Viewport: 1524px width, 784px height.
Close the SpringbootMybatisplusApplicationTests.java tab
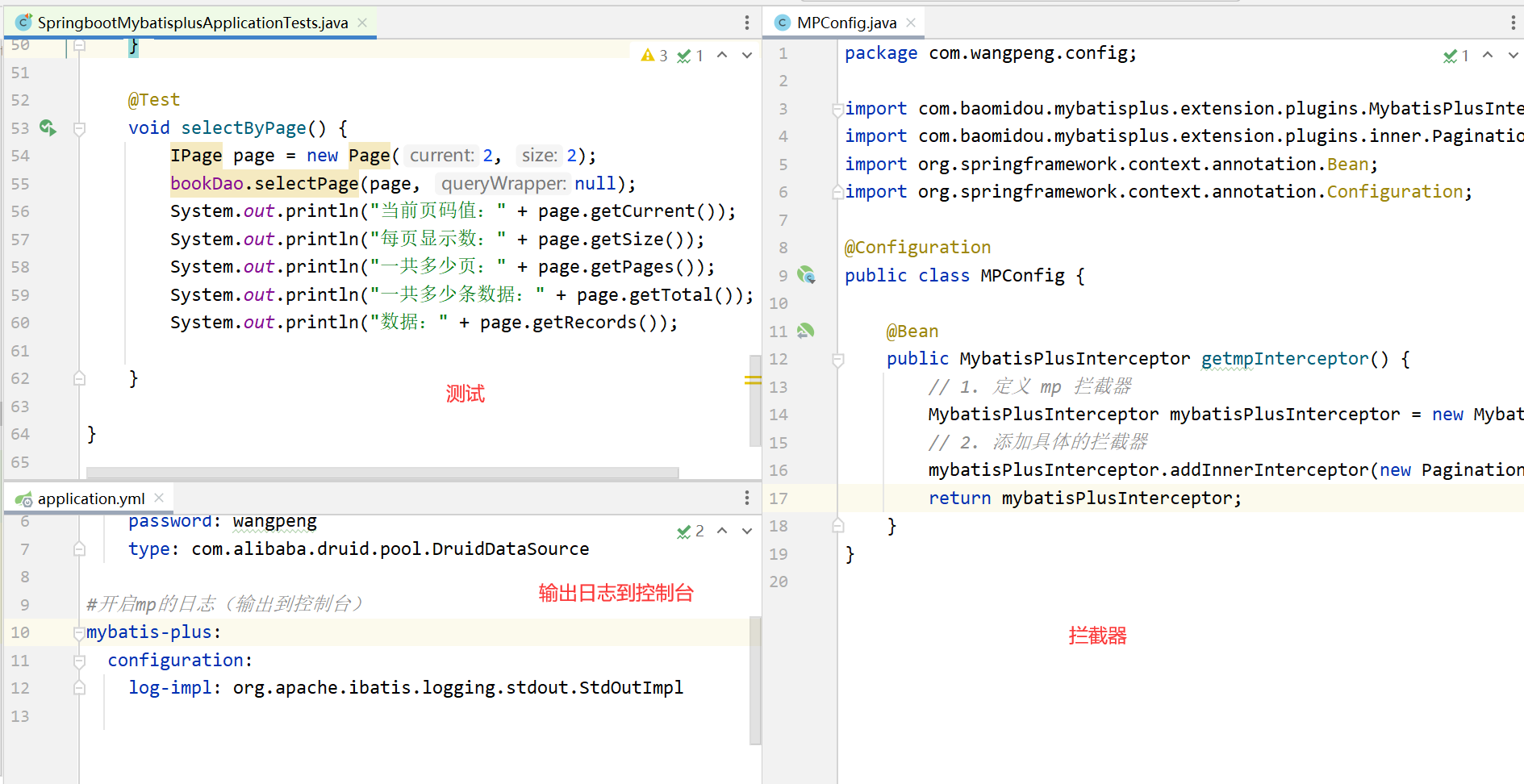[x=362, y=23]
